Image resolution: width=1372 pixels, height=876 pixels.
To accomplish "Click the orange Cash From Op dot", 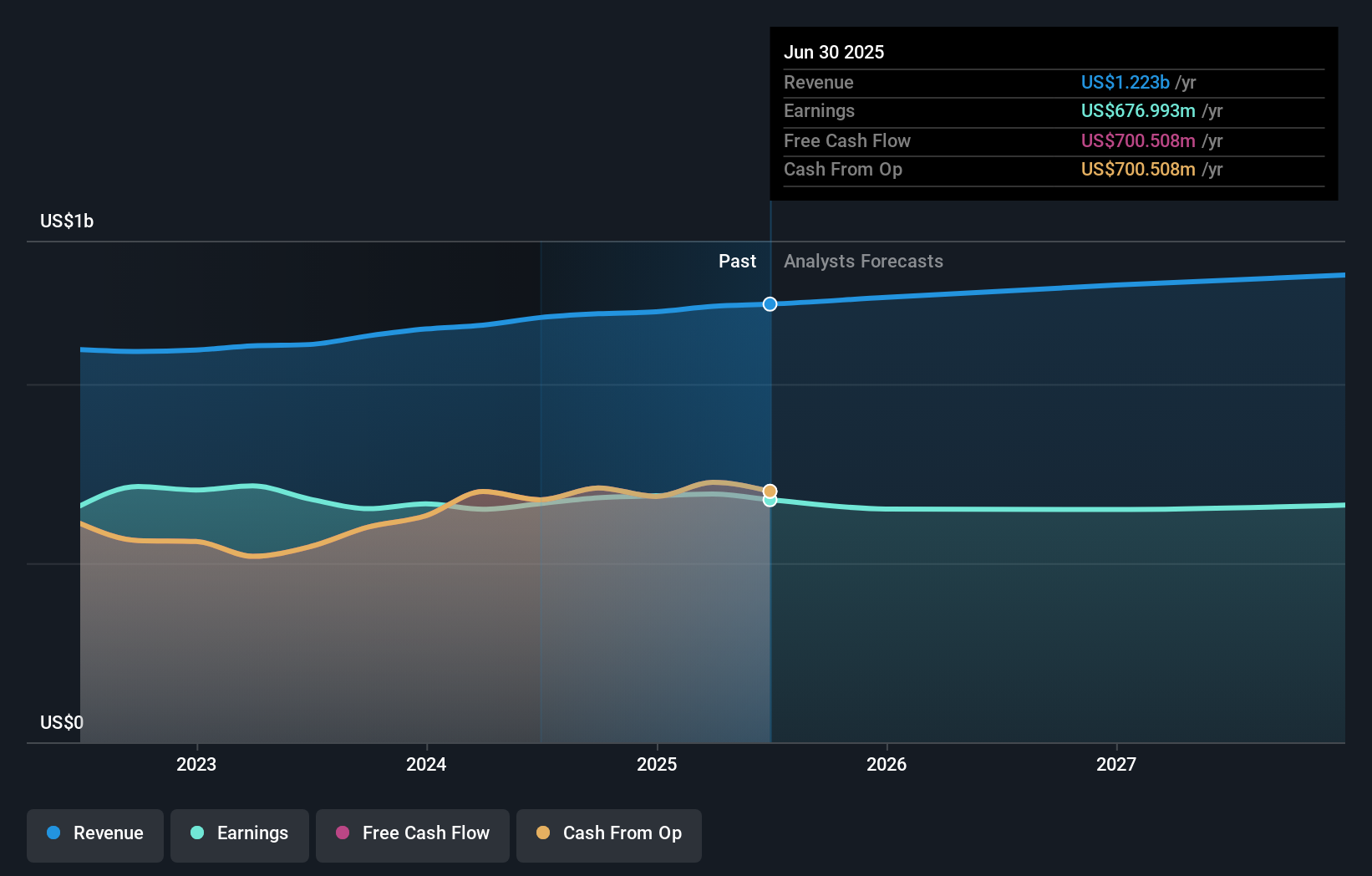I will (543, 833).
